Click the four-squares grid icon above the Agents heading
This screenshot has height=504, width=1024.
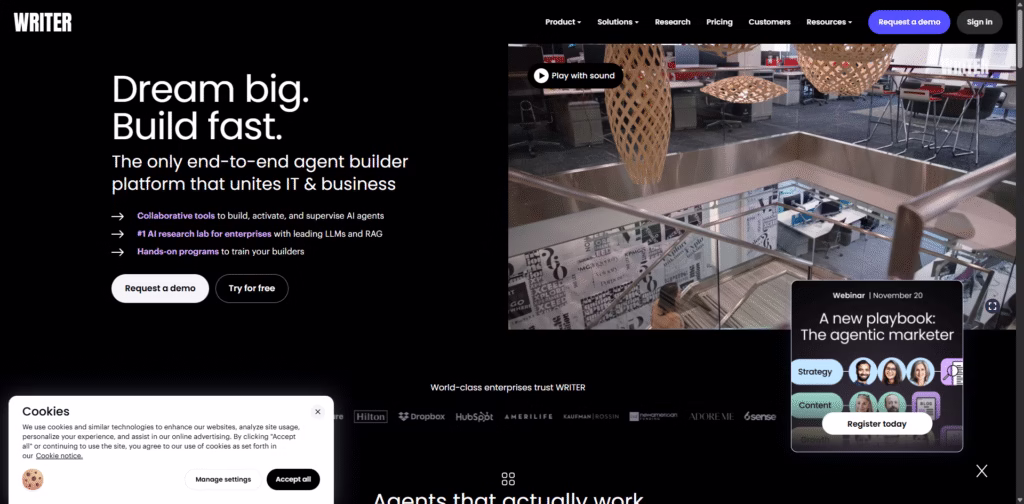click(508, 479)
